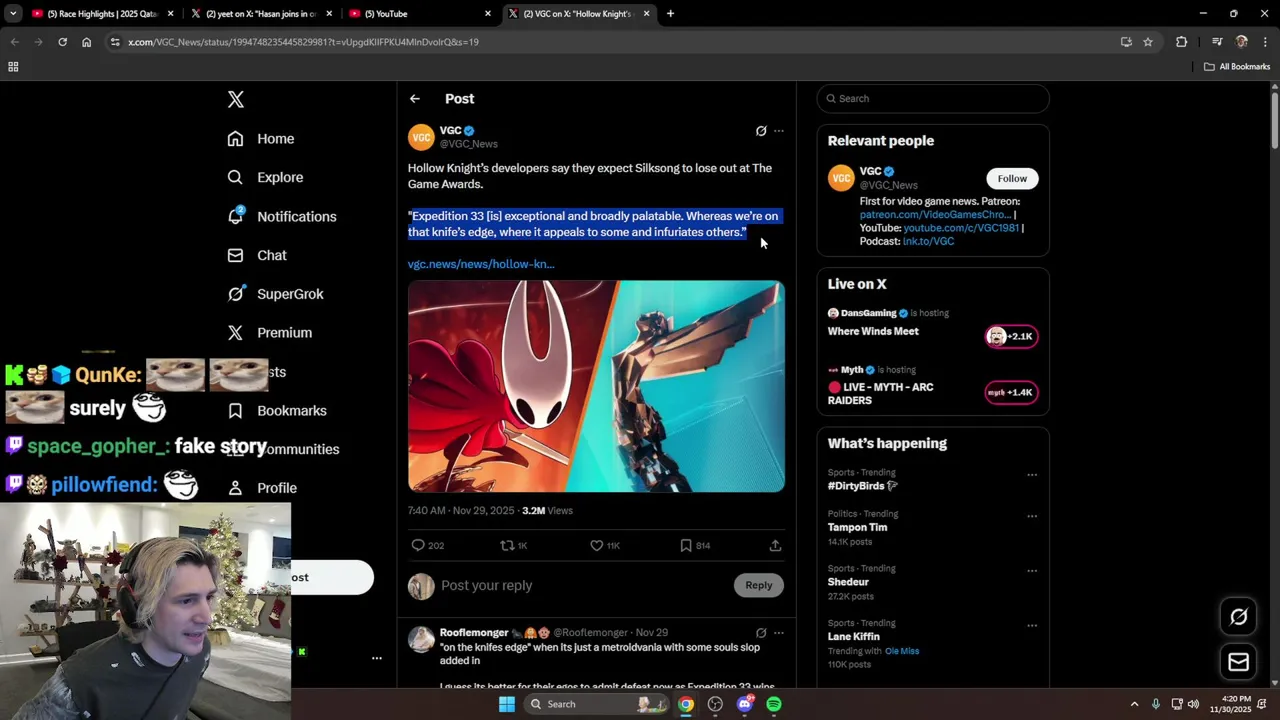Open Chrome from taskbar
The width and height of the screenshot is (1280, 720).
686,704
